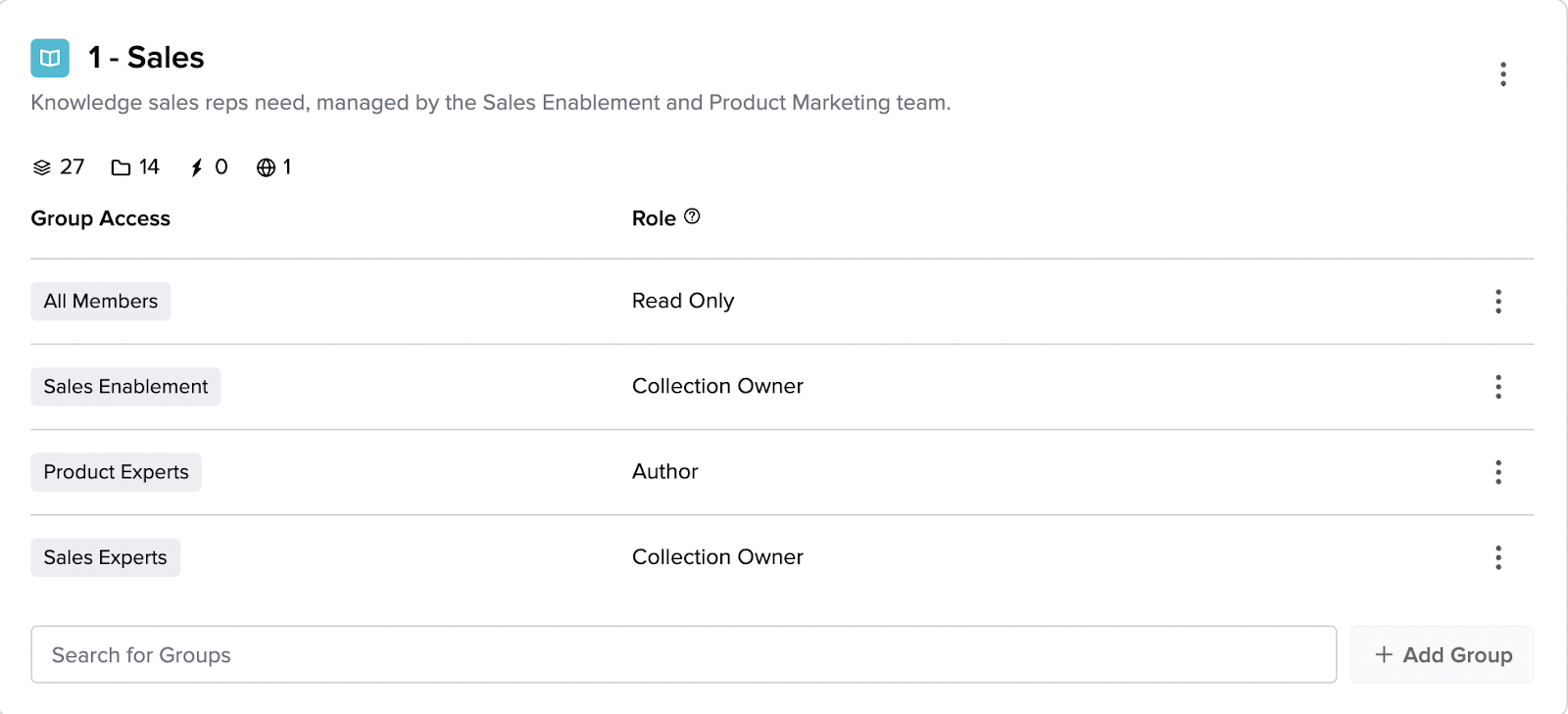Click the Read Only role text
The width and height of the screenshot is (1568, 714).
(x=683, y=301)
